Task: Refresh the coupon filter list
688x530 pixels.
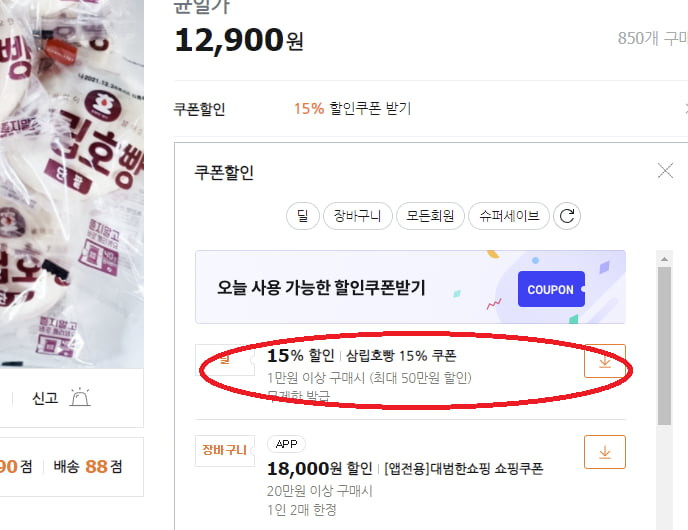Action: pyautogui.click(x=567, y=216)
